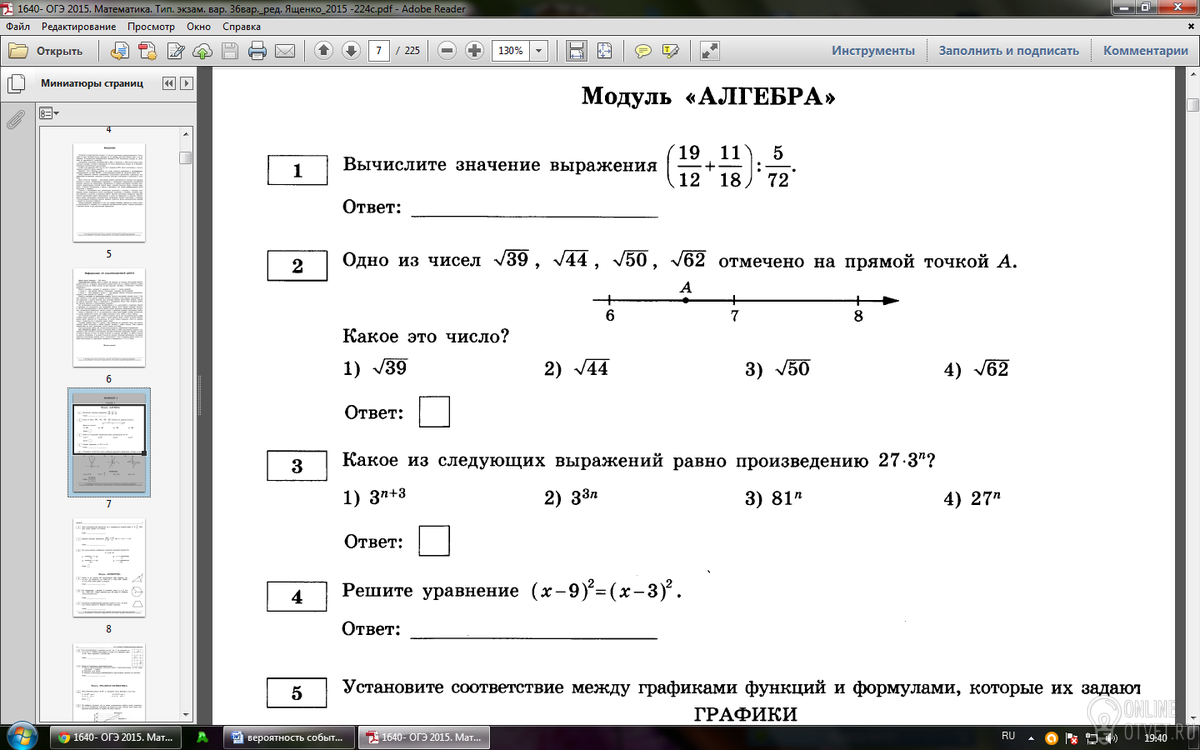1200x750 pixels.
Task: Click the envelope email icon in toolbar
Action: [x=285, y=51]
